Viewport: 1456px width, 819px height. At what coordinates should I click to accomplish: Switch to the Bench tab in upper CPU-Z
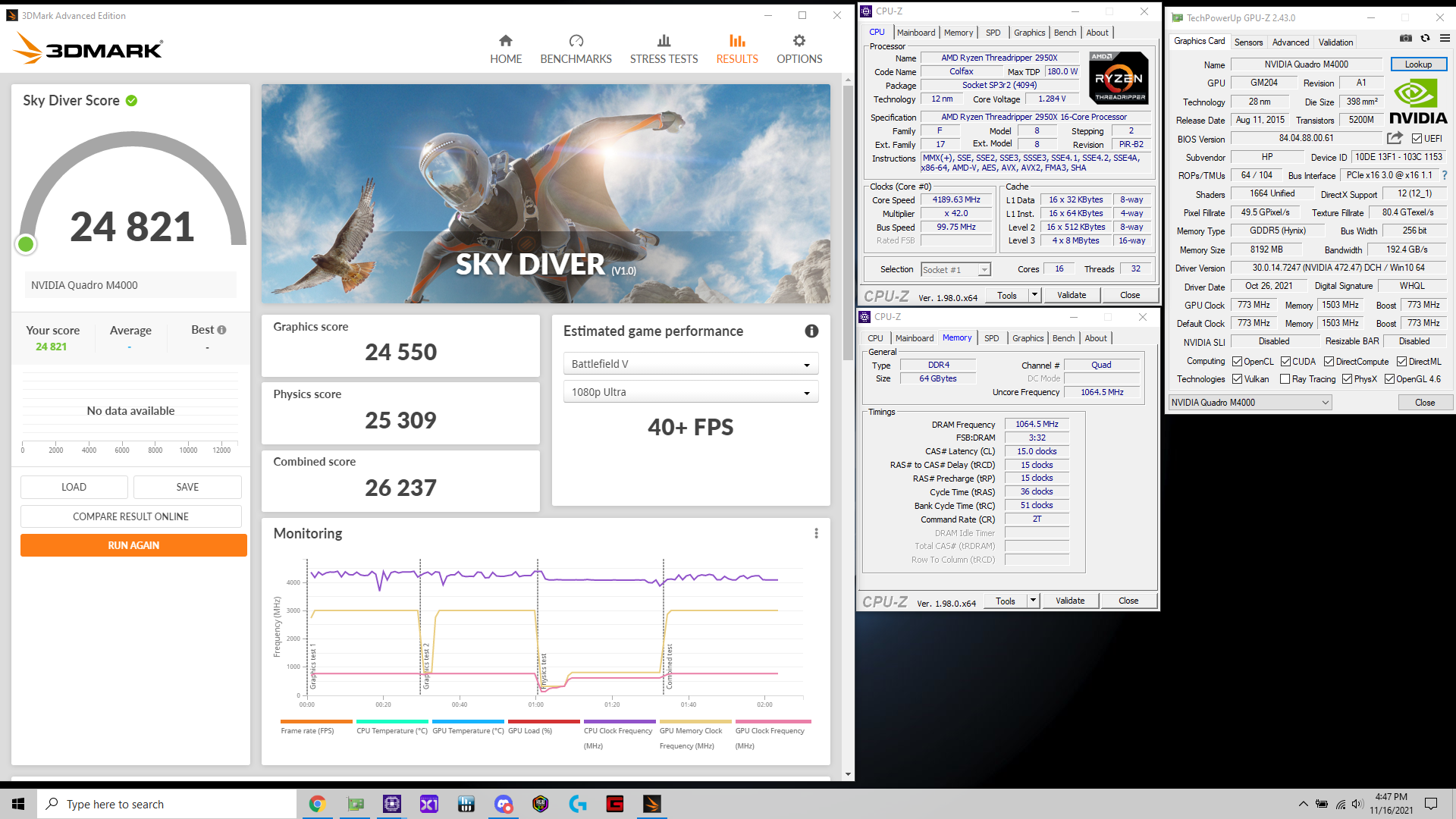(1065, 33)
